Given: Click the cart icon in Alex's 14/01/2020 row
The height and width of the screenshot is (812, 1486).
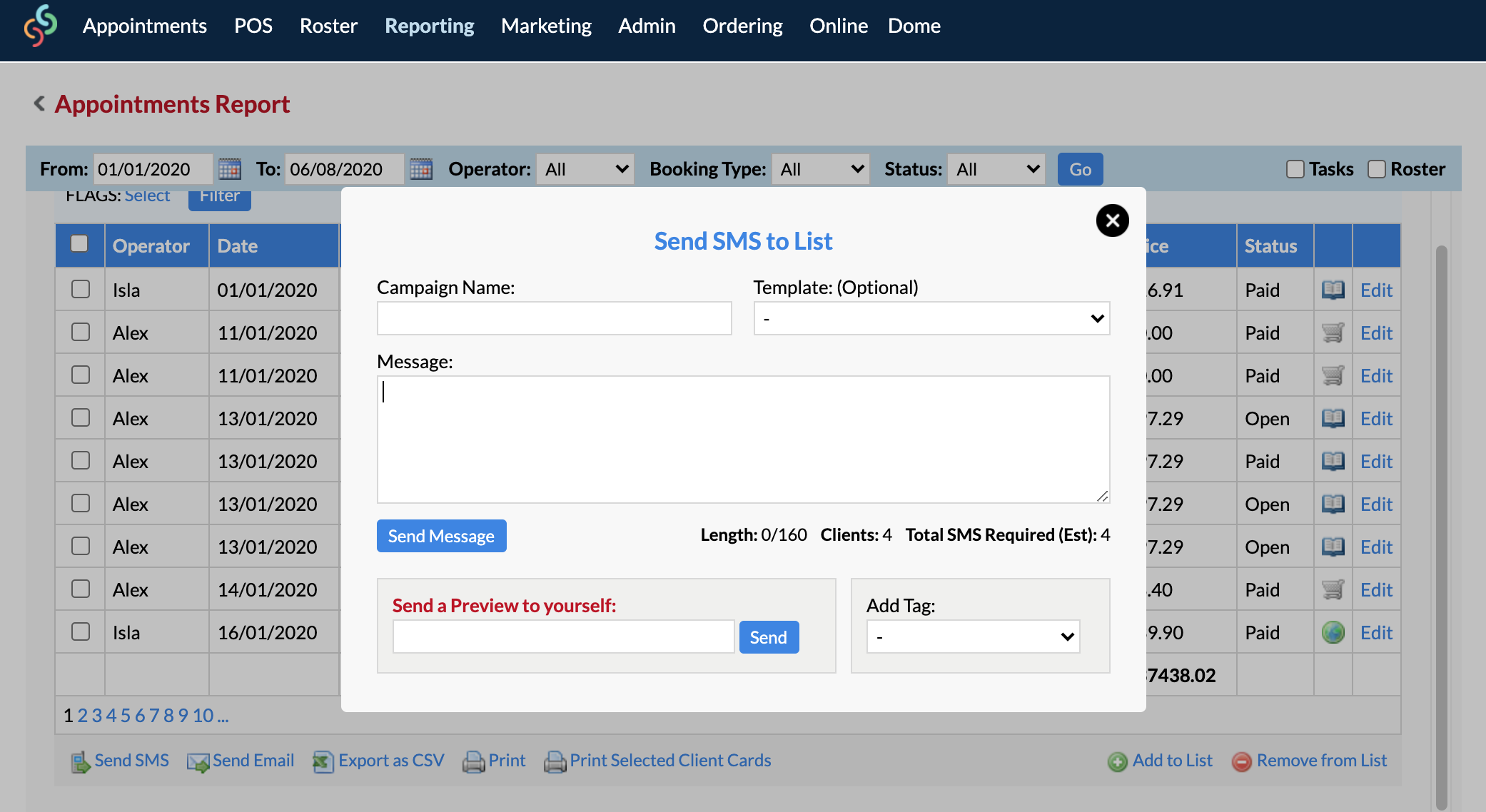Looking at the screenshot, I should (1333, 589).
